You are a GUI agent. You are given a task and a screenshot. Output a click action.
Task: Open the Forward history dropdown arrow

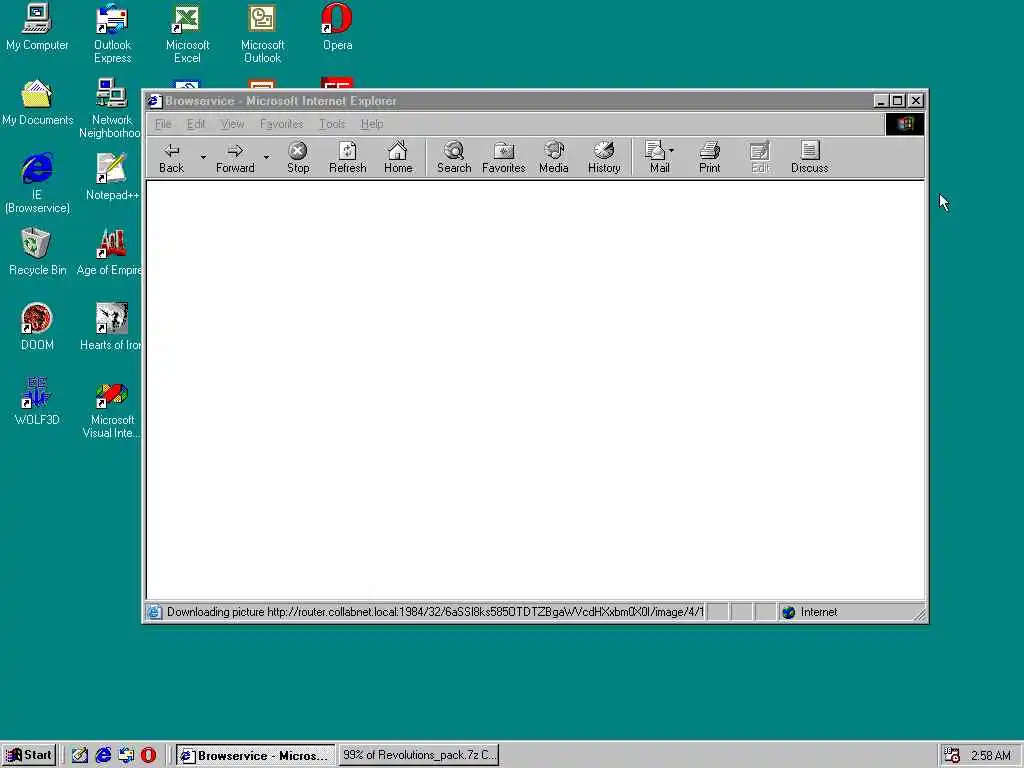266,157
